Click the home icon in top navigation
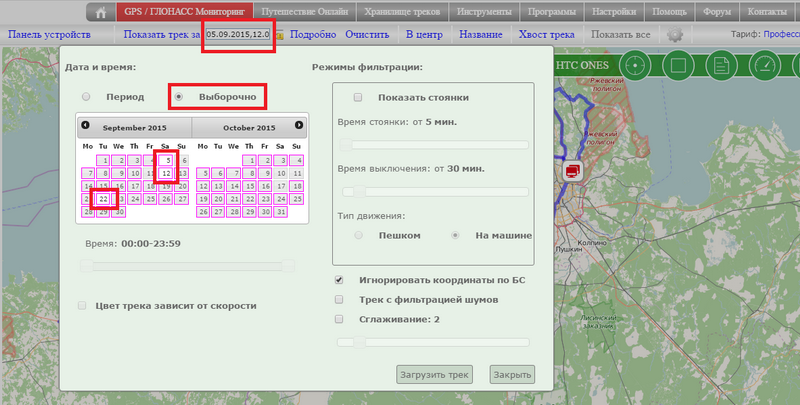This screenshot has width=800, height=405. point(100,12)
